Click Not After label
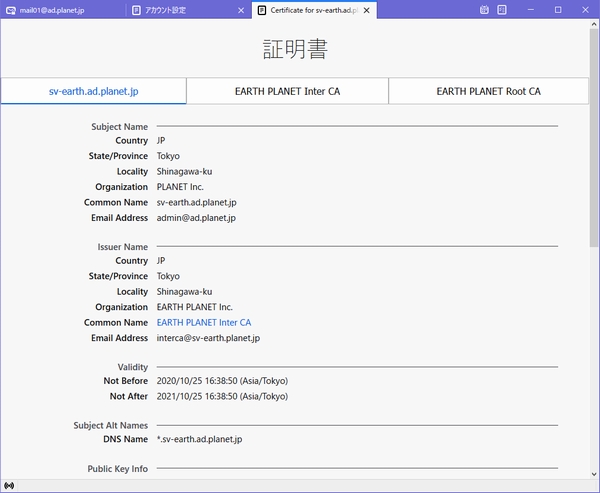Screen dimensions: 600x493 point(129,396)
